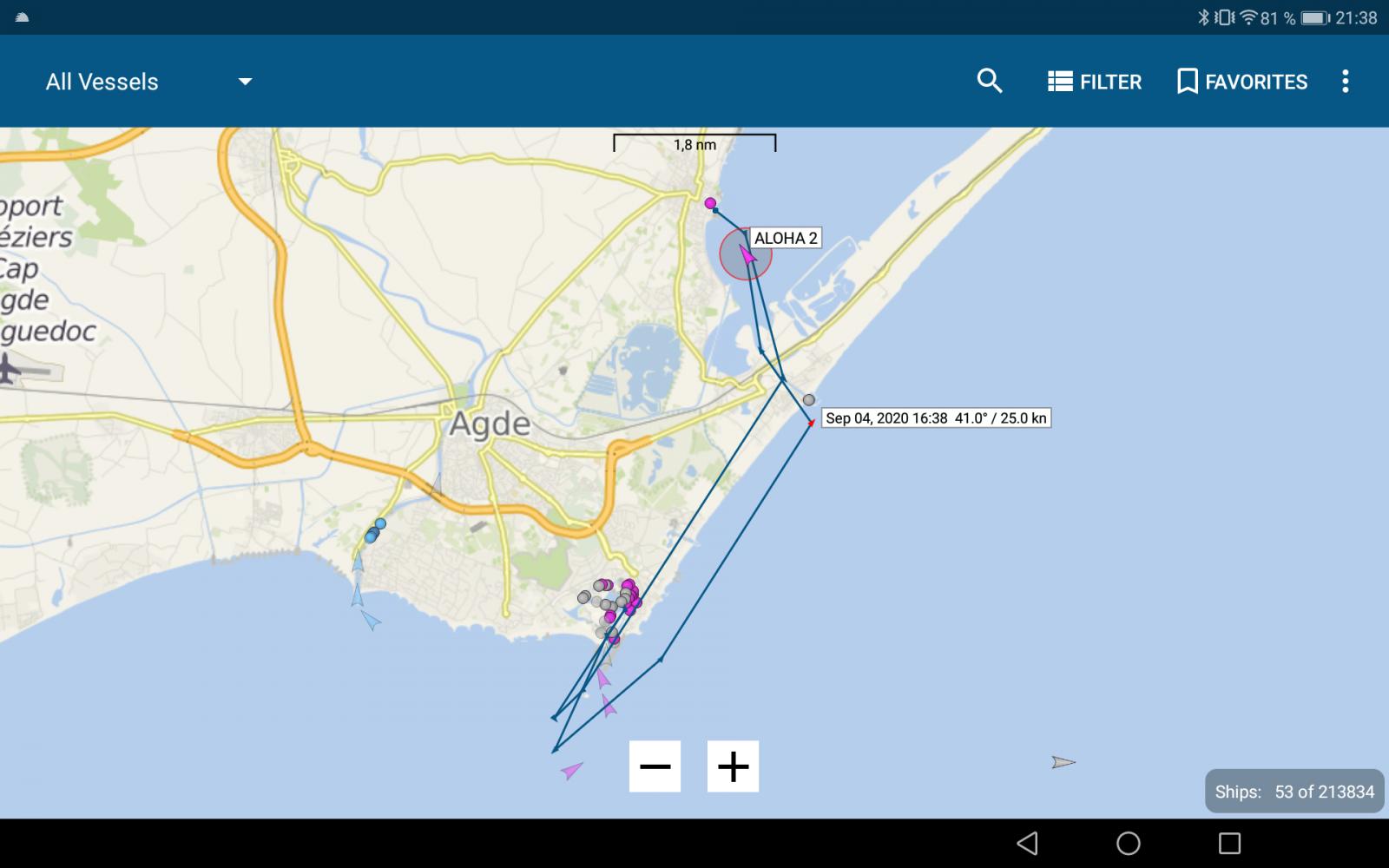Open FAVORITES bookmarks
1389x868 pixels.
pyautogui.click(x=1242, y=82)
